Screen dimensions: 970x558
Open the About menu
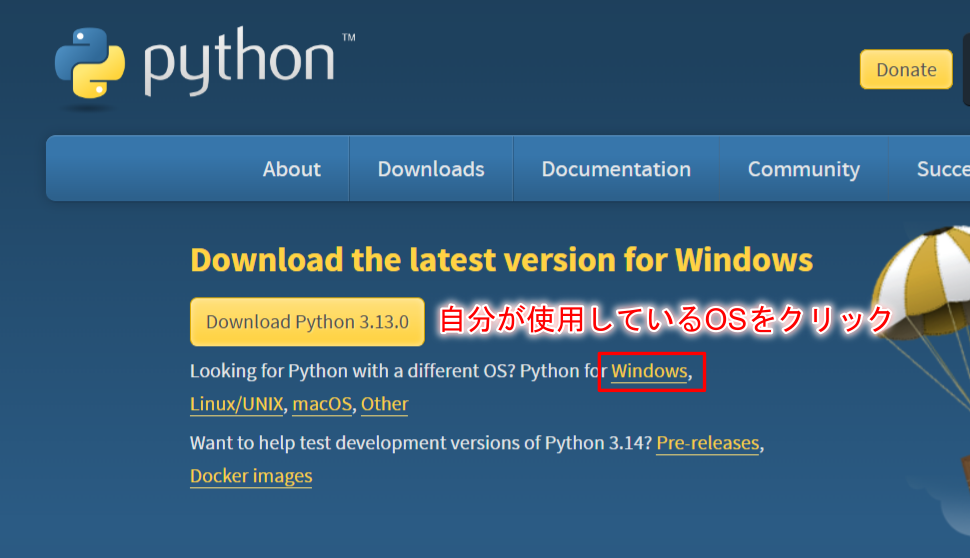[x=291, y=169]
